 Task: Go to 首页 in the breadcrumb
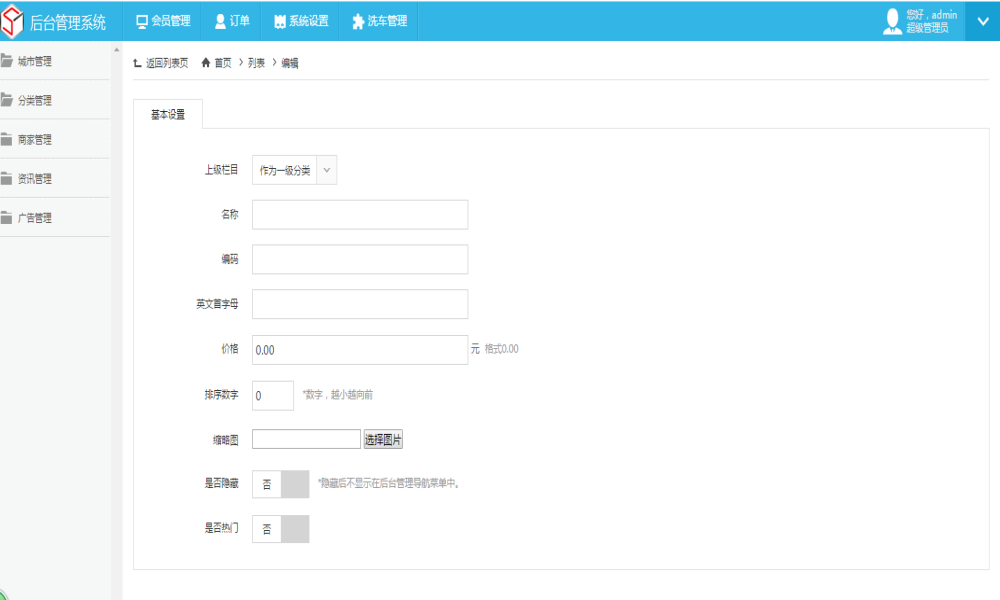pos(223,63)
